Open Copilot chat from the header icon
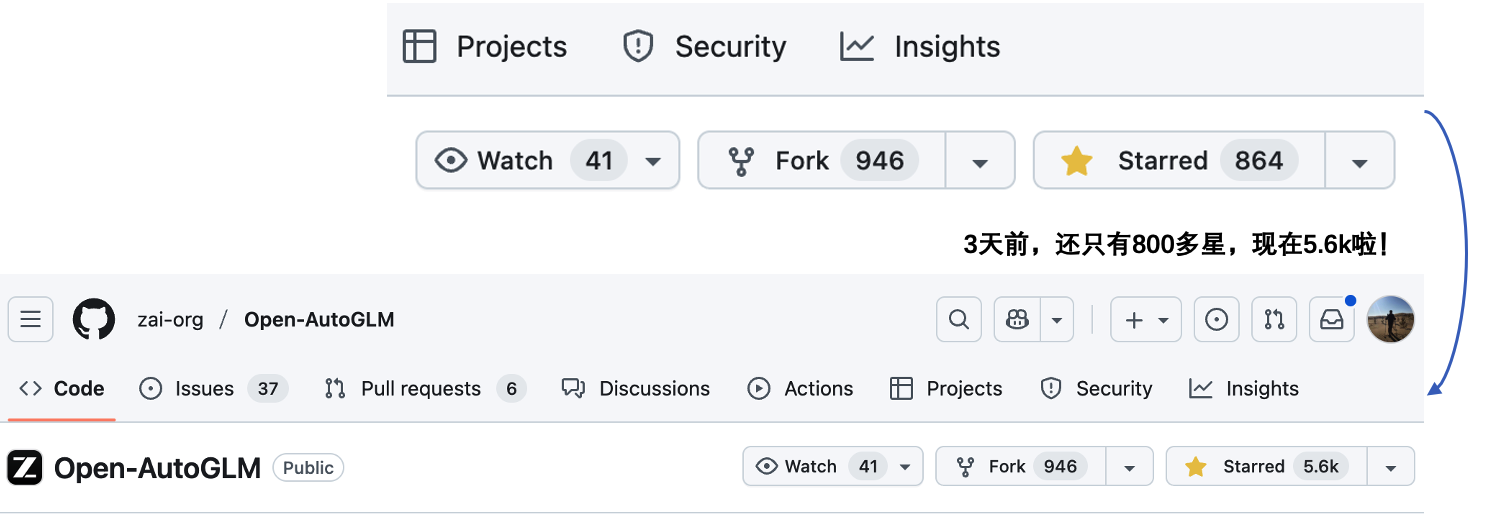This screenshot has width=1496, height=520. tap(1017, 320)
